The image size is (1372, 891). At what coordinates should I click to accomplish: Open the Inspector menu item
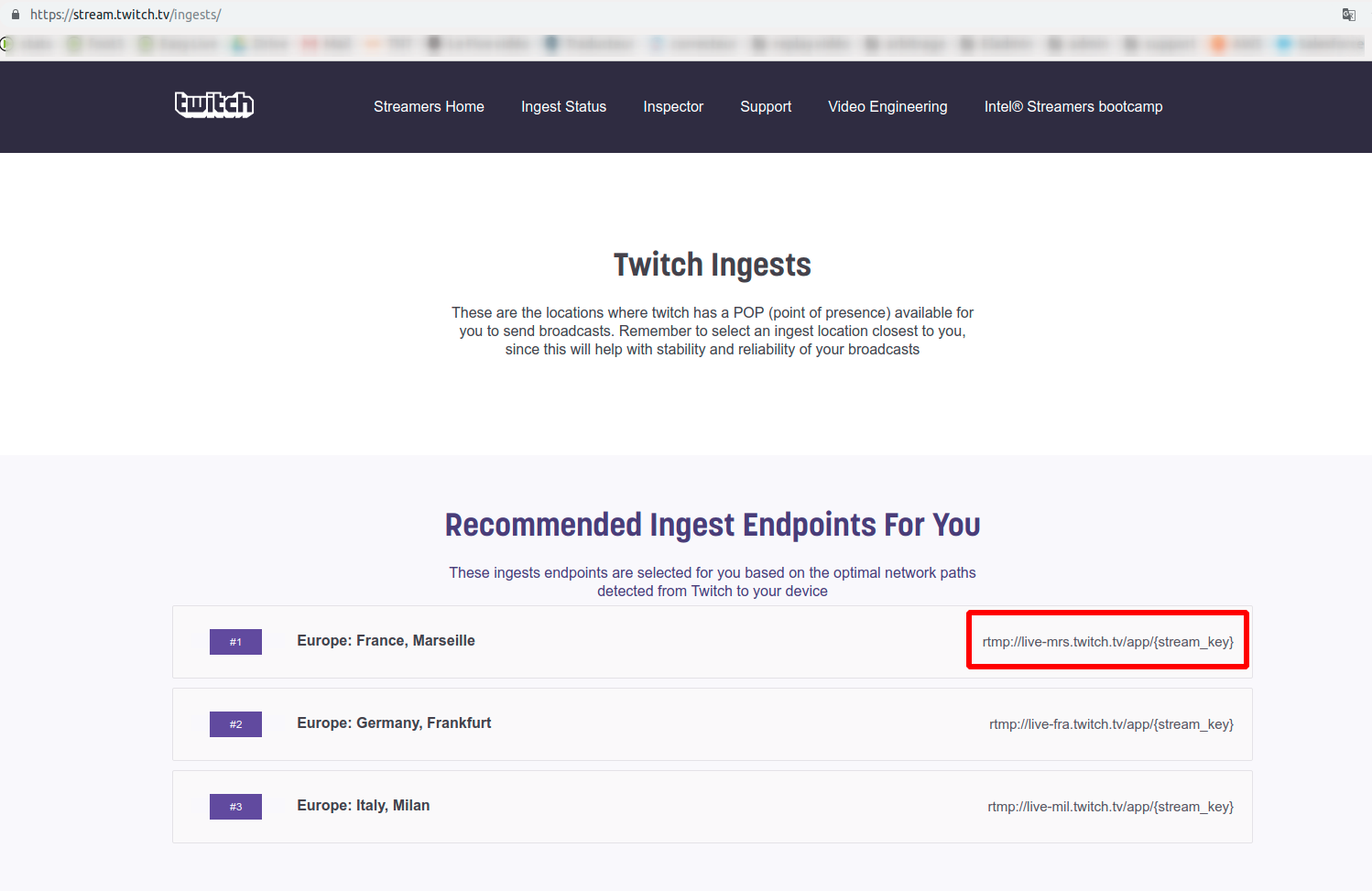point(673,107)
